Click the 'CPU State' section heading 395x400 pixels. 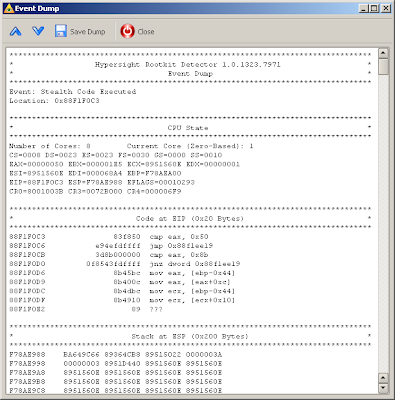188,128
